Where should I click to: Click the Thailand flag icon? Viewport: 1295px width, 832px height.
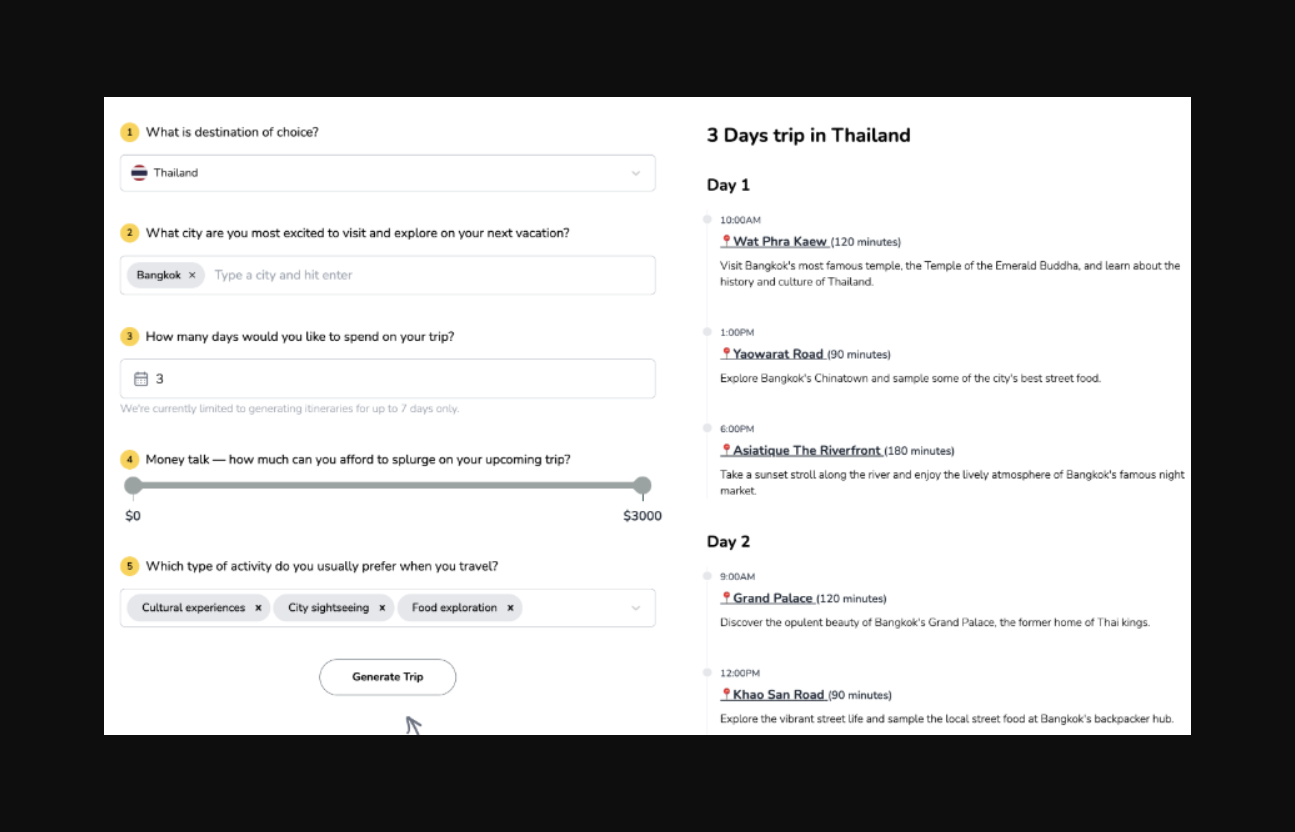139,173
